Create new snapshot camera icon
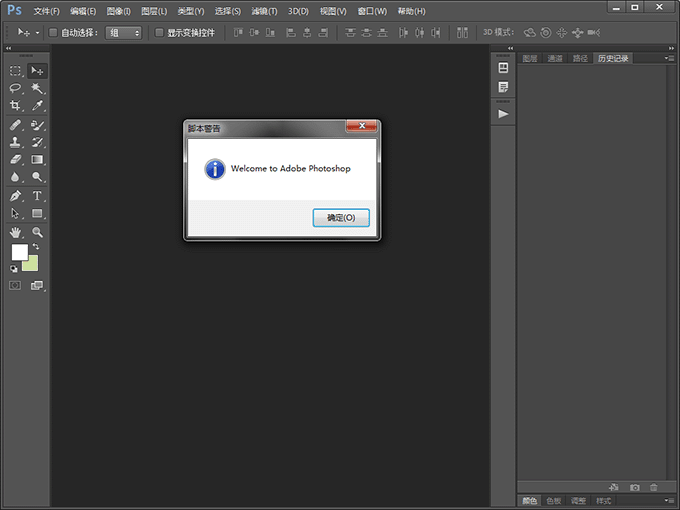The width and height of the screenshot is (680, 510). (634, 487)
